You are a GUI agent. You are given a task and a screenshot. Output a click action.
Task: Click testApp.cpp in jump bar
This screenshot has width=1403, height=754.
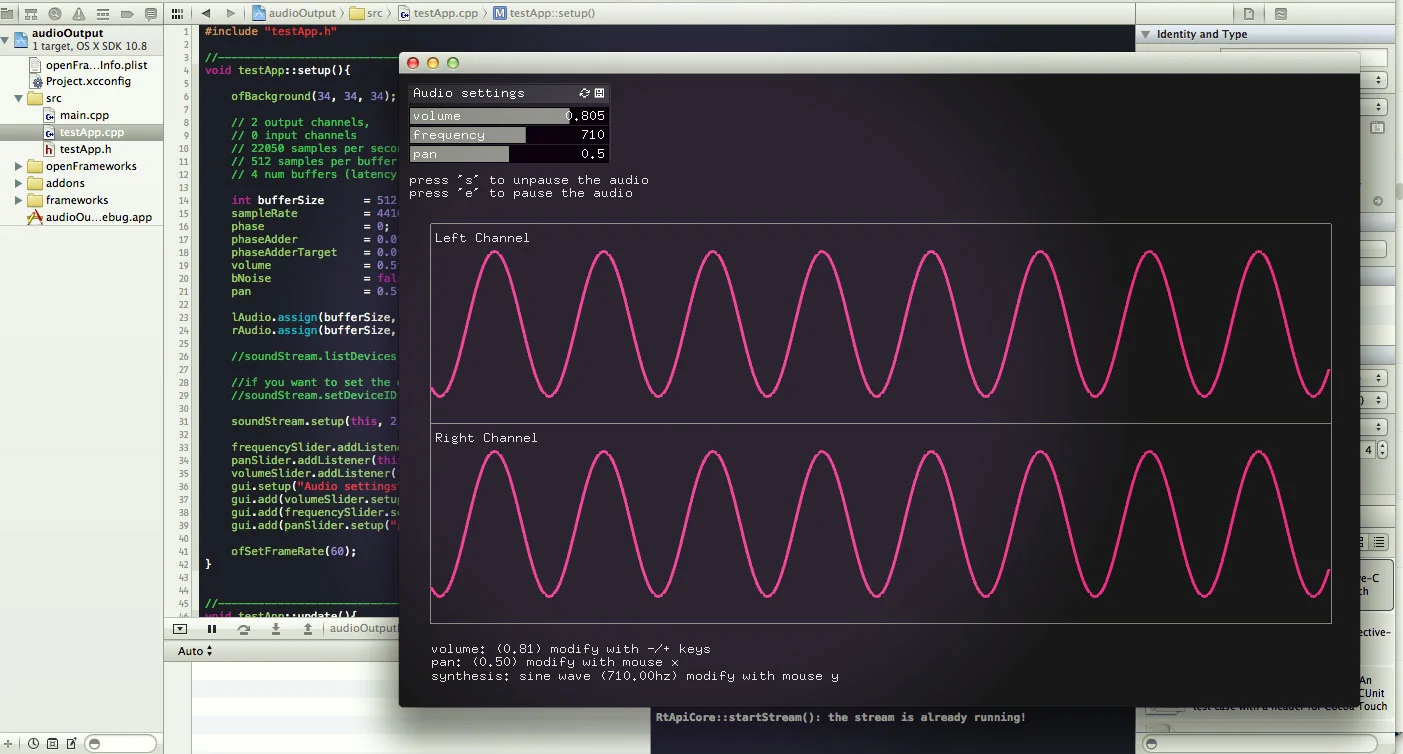point(440,13)
